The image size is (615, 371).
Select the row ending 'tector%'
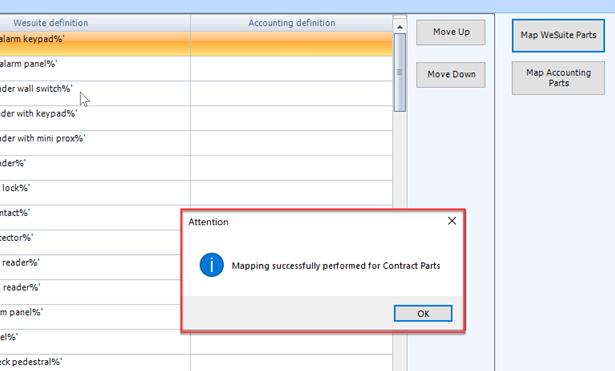click(x=90, y=242)
